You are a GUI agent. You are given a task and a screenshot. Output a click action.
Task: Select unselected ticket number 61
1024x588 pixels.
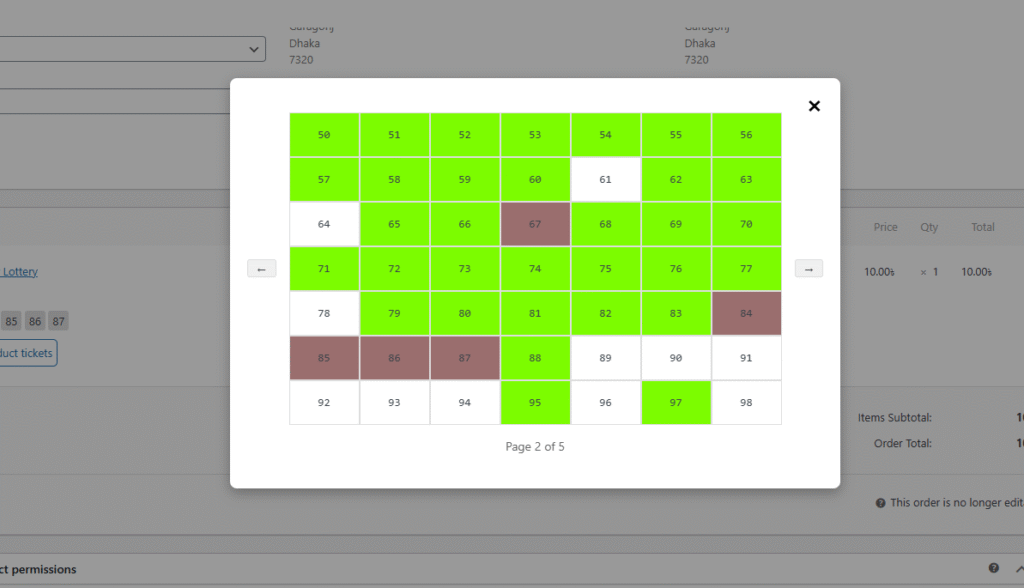tap(605, 180)
